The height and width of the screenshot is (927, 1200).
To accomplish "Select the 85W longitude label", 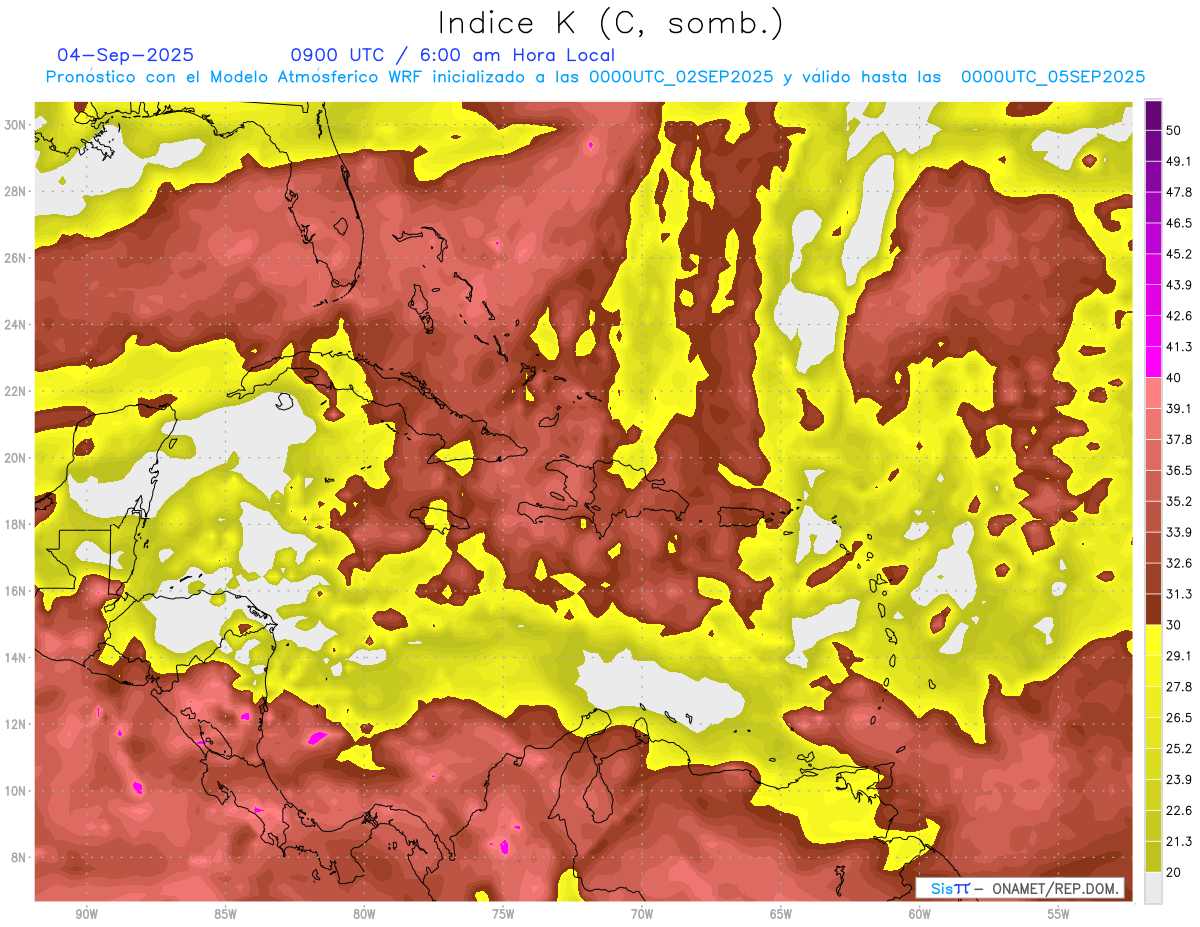I will click(225, 914).
